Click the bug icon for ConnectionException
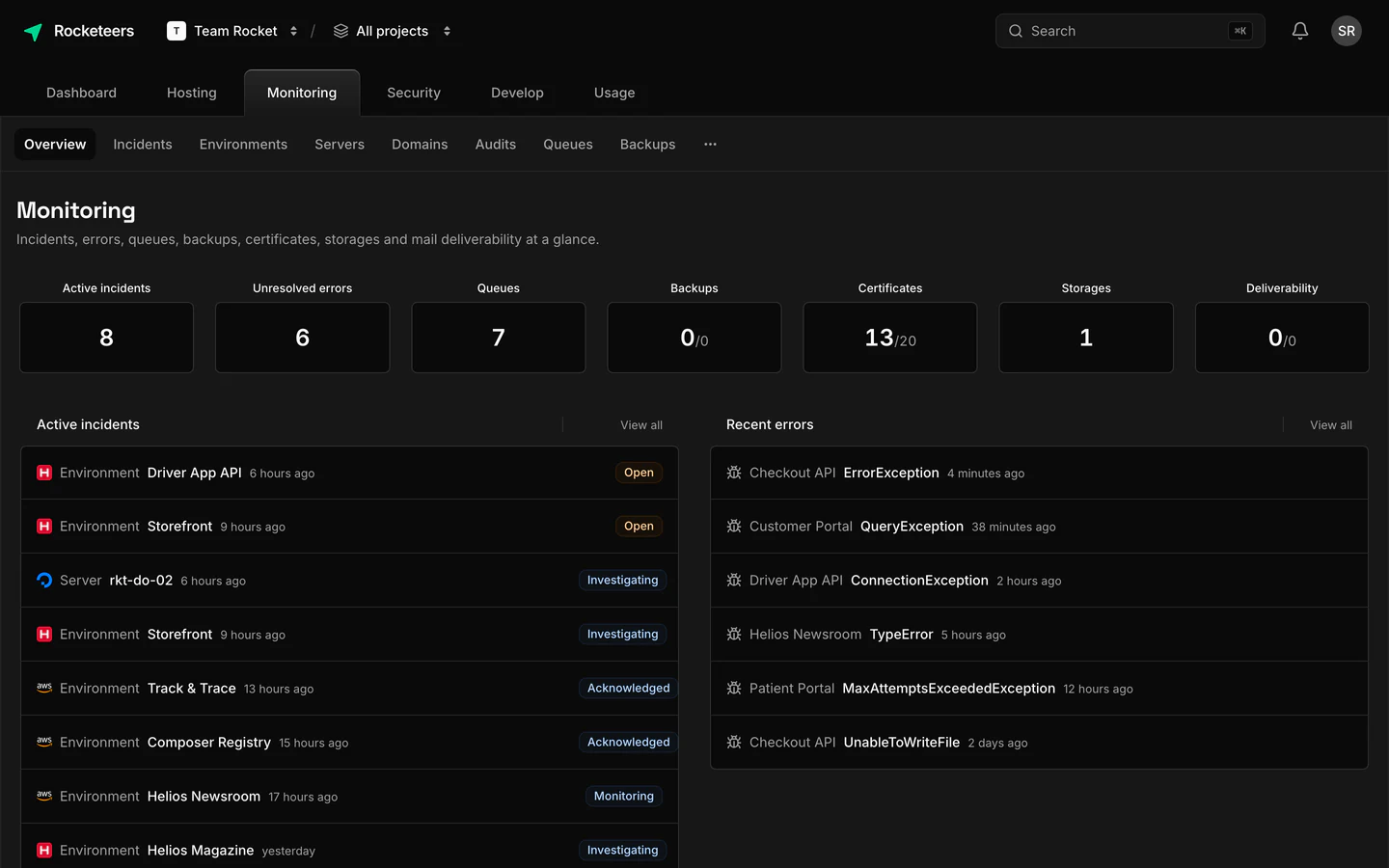 point(734,580)
